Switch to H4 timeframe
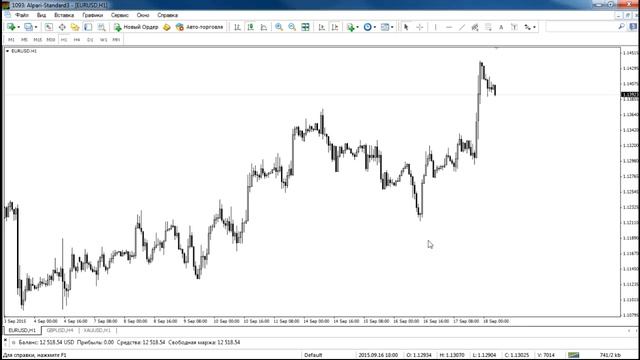Image resolution: width=640 pixels, height=360 pixels. point(77,40)
